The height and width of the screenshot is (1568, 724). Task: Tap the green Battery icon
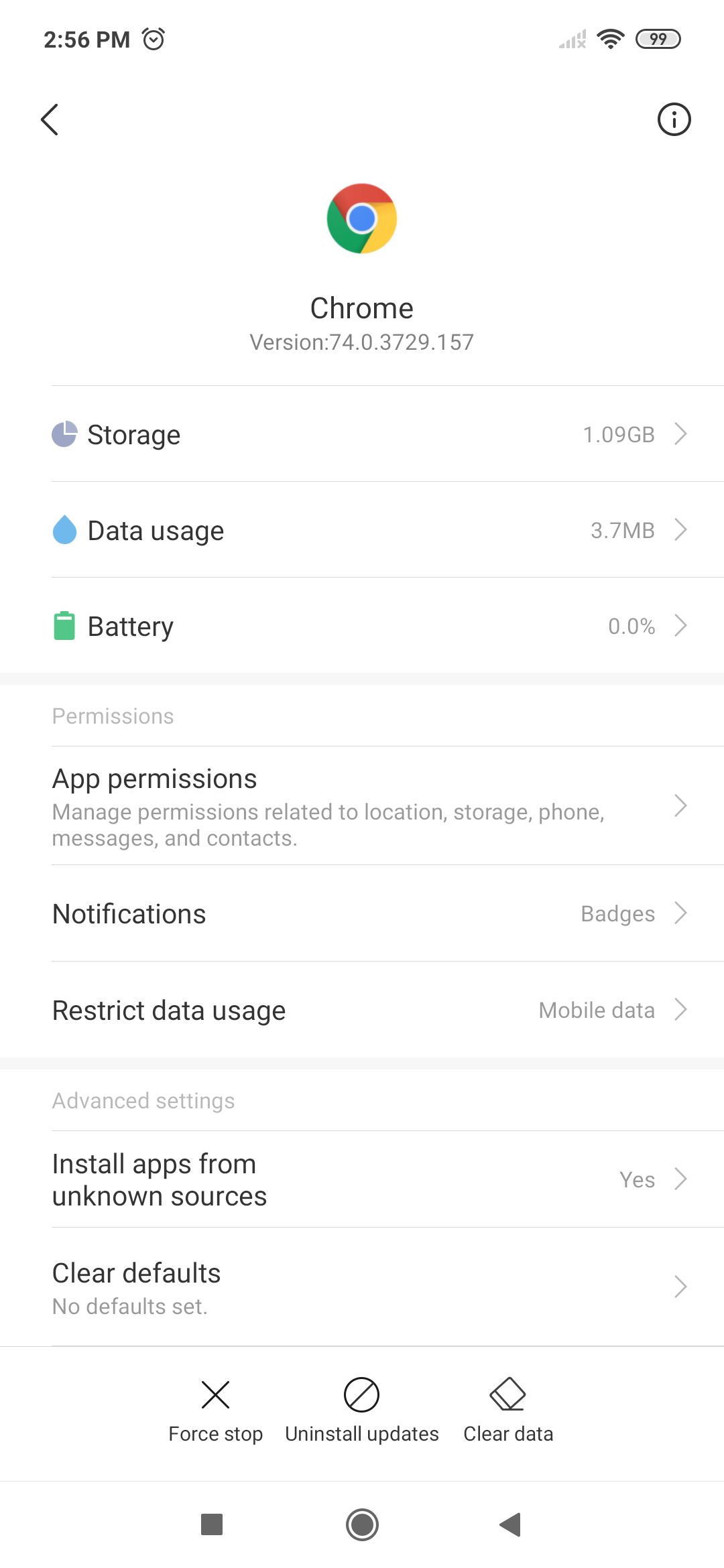64,626
